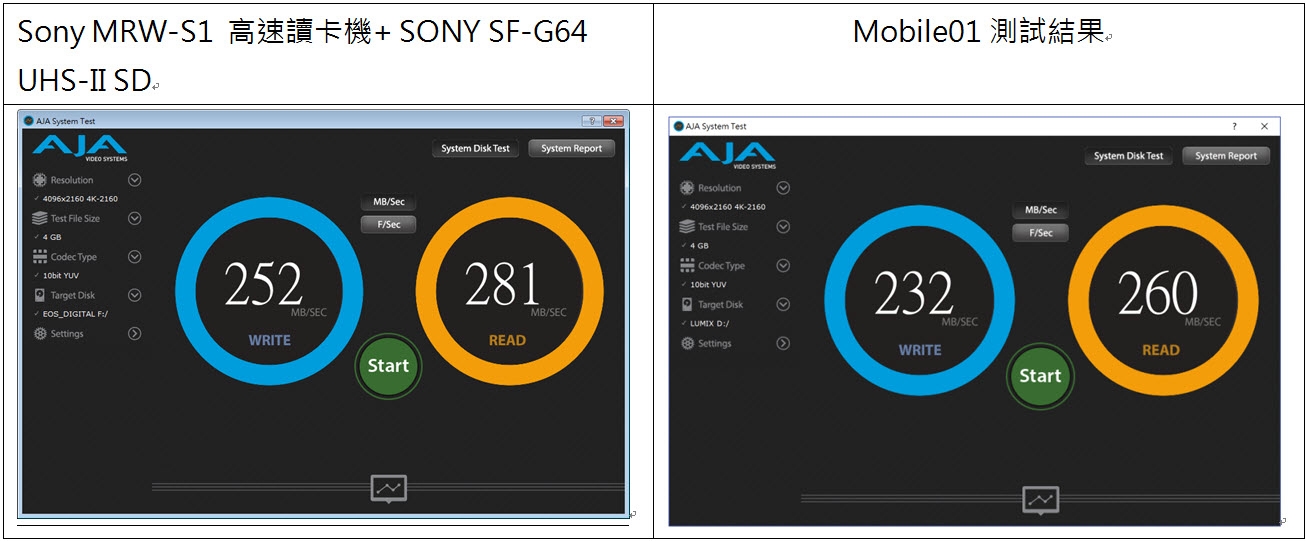This screenshot has height=541, width=1306.
Task: Expand Resolution dropdown in right window
Action: tap(783, 188)
